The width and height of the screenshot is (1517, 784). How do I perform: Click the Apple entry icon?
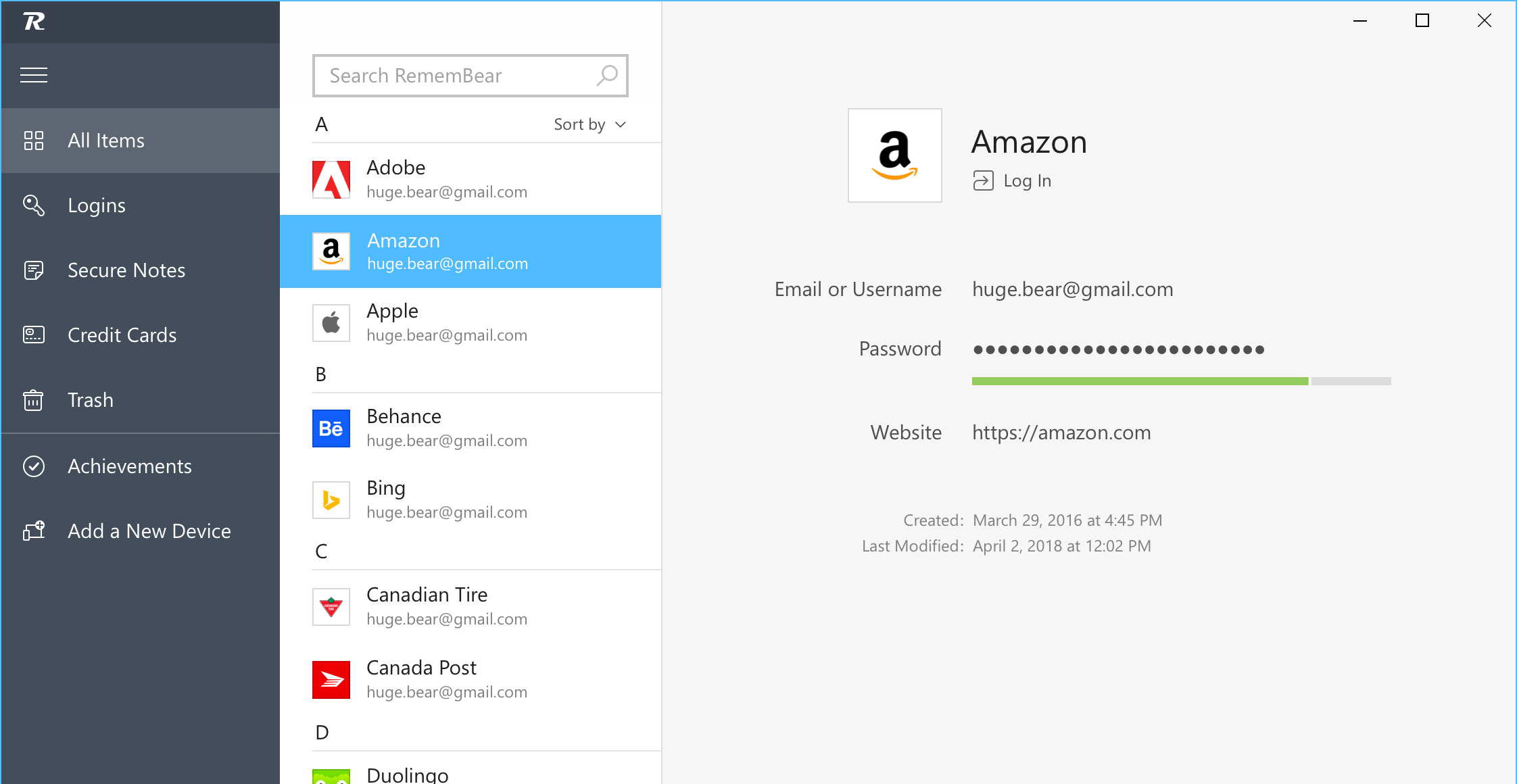tap(331, 323)
